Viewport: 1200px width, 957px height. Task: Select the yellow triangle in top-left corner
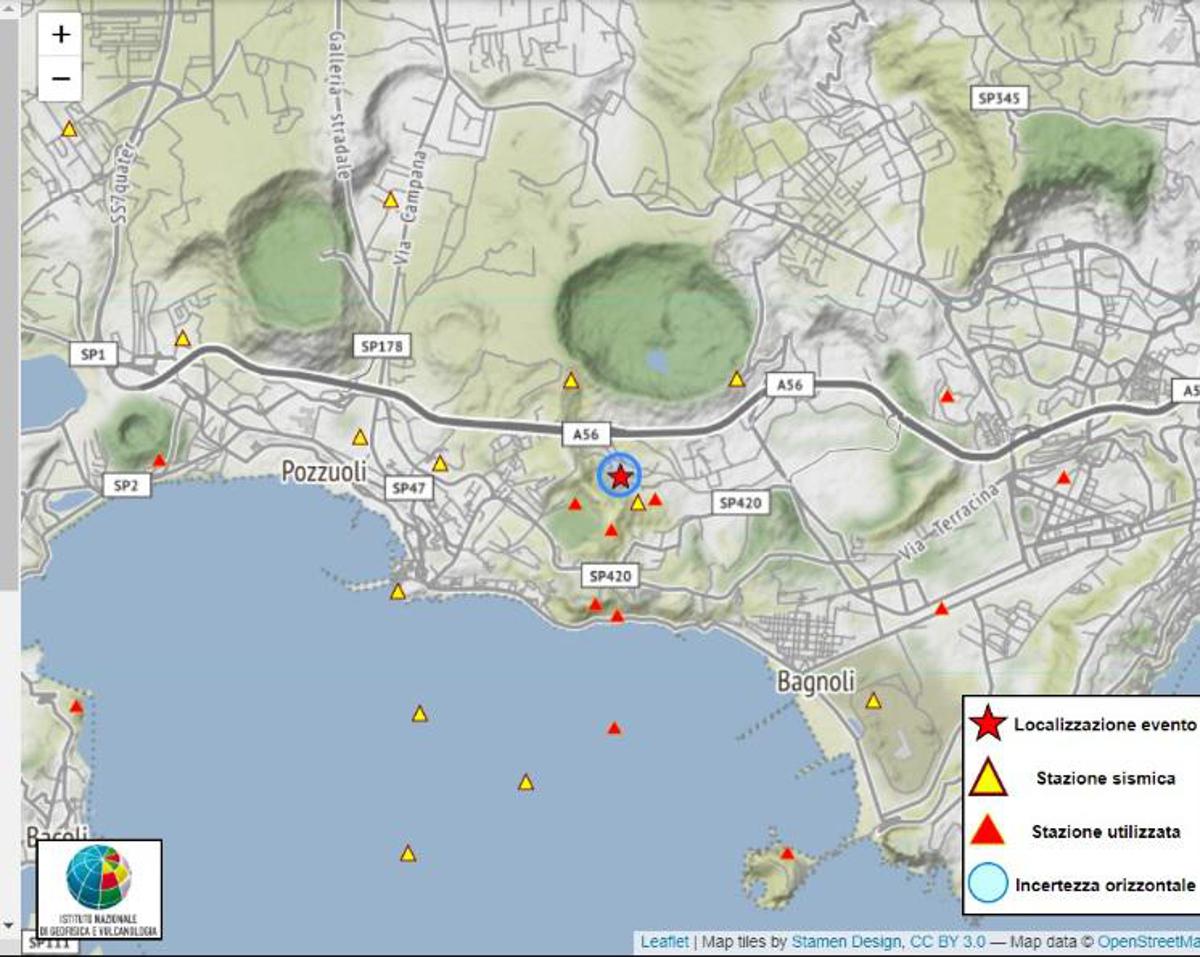[x=69, y=129]
